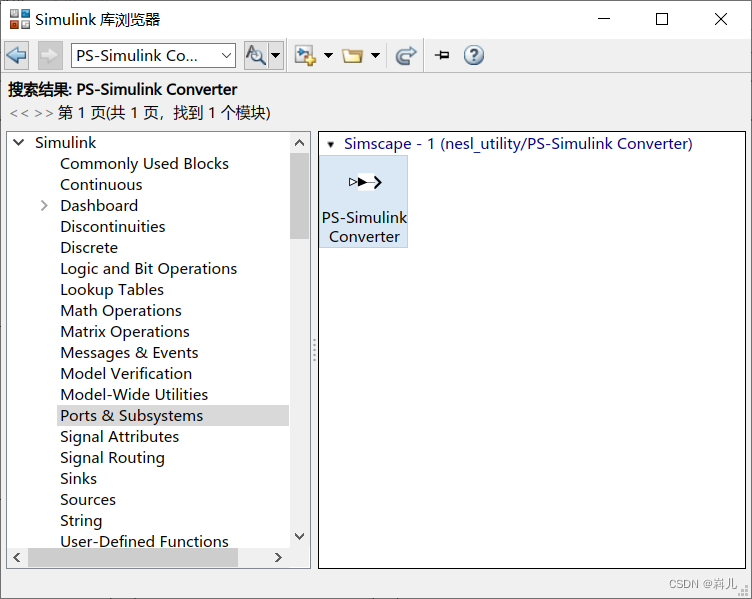Screen dimensions: 752x599
Task: Open the PS-Simulink Co... search combo box
Action: pyautogui.click(x=153, y=56)
